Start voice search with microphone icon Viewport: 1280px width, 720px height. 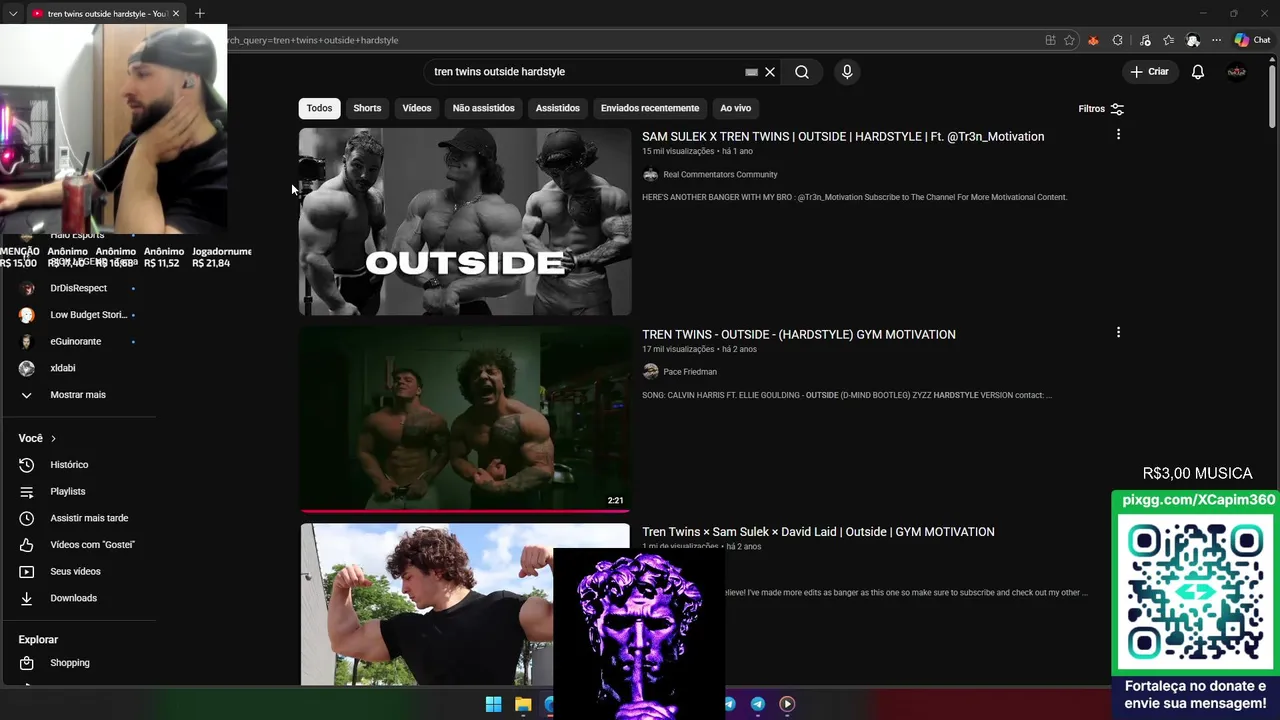click(847, 72)
